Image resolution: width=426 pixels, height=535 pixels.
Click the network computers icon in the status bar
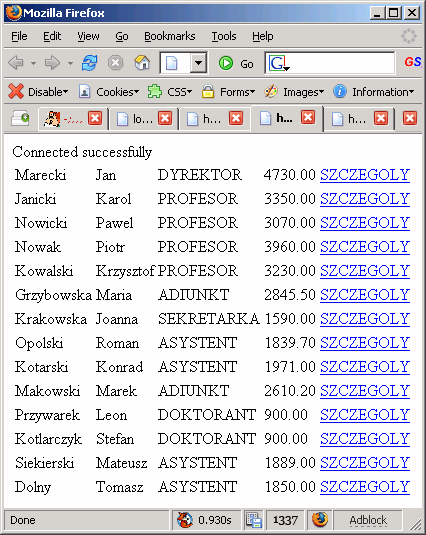pyautogui.click(x=253, y=520)
